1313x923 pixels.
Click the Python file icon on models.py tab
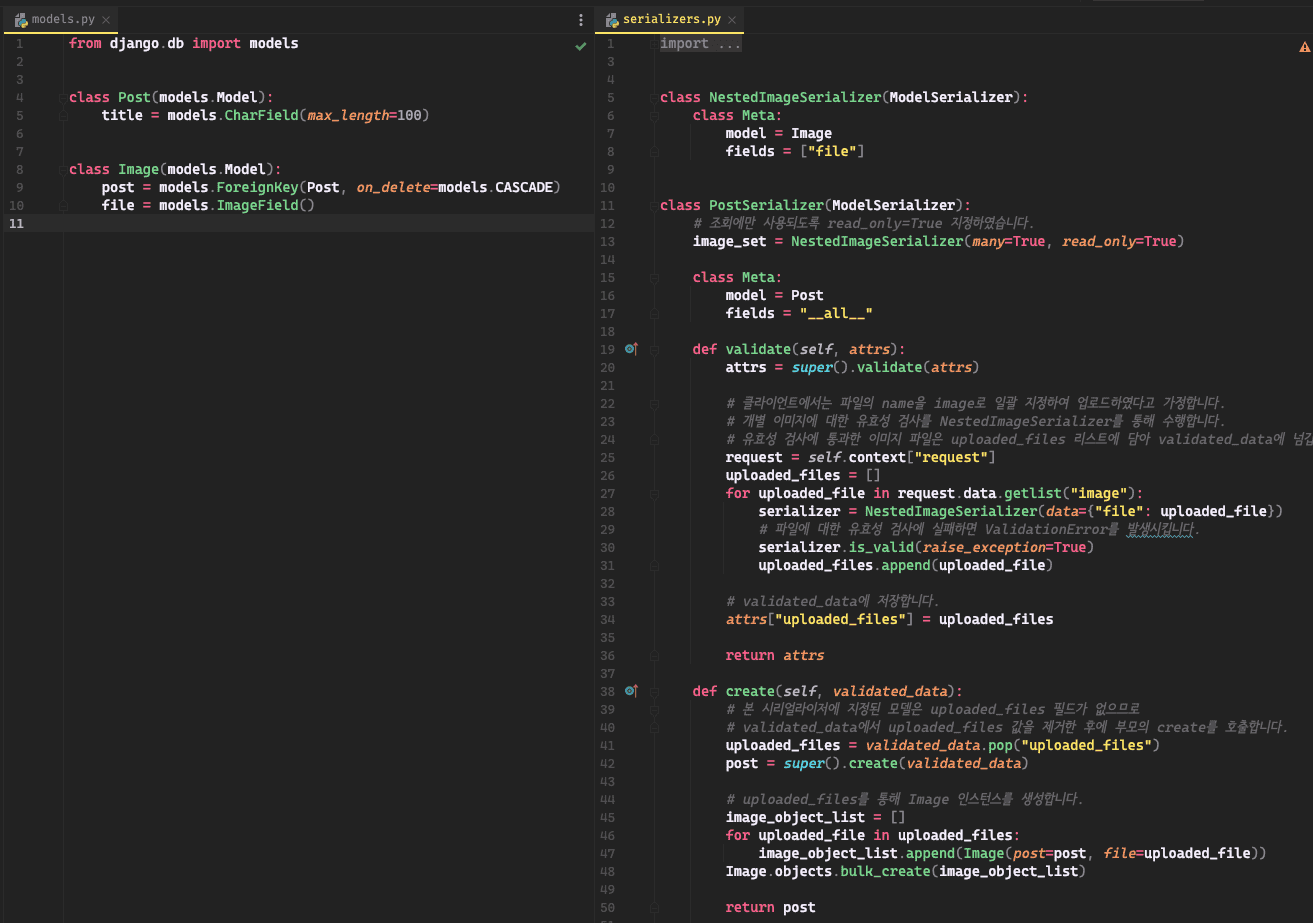(20, 20)
